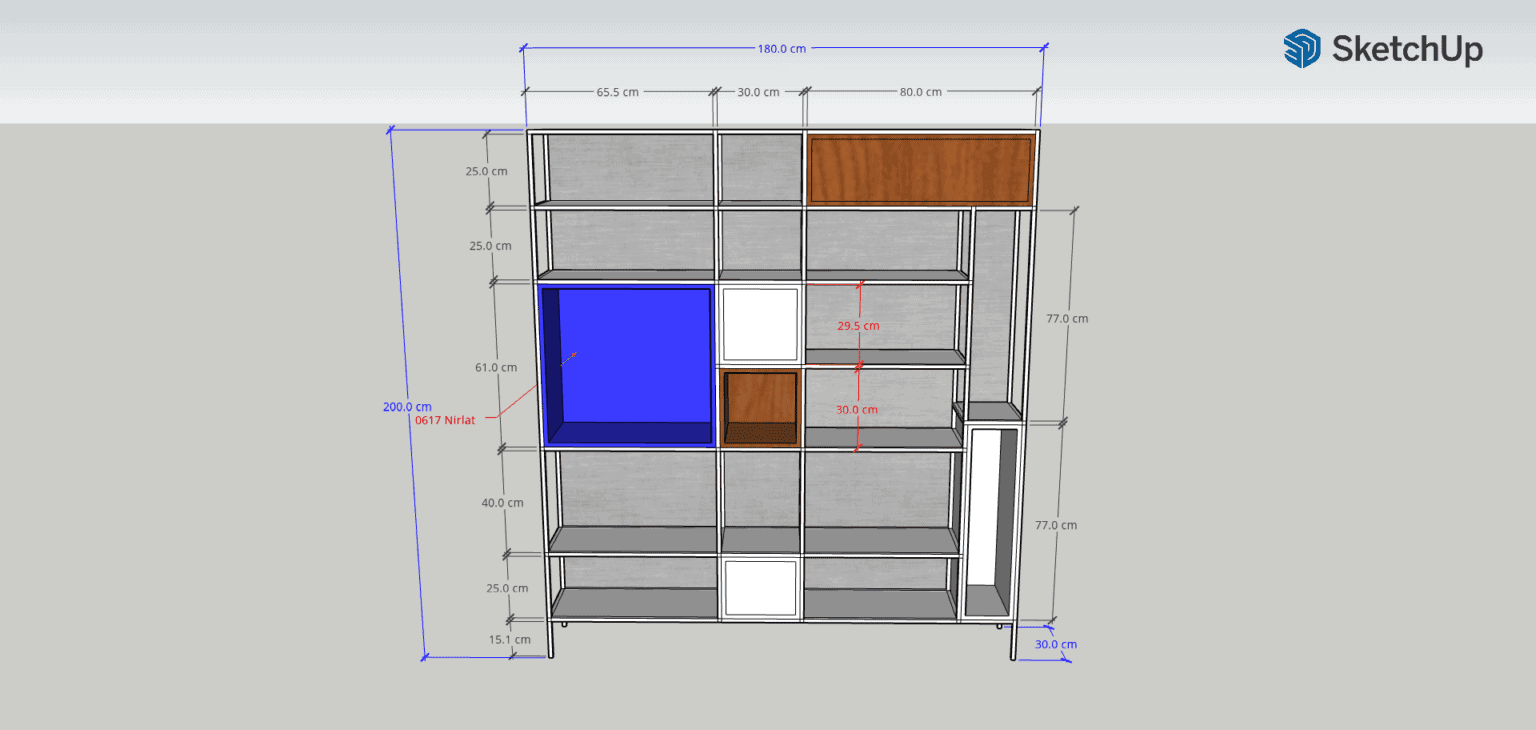
Task: Select the 80.0 cm dimension label
Action: [x=920, y=91]
